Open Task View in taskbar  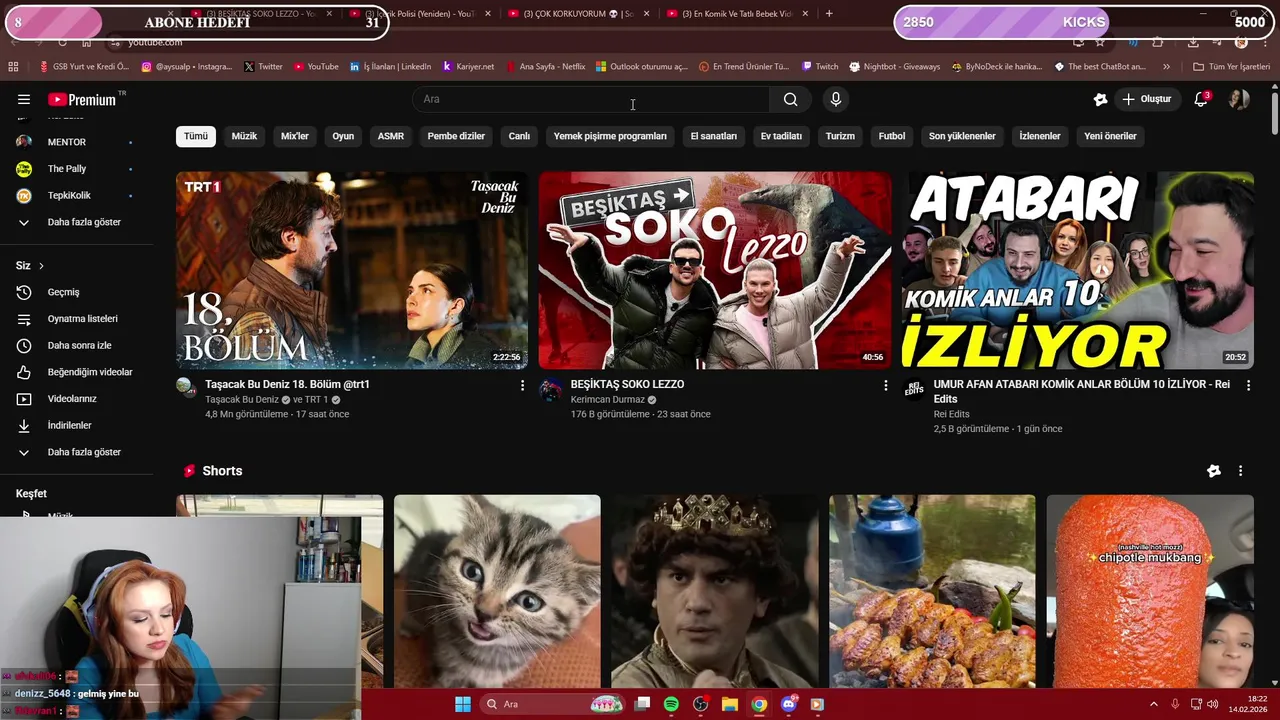pyautogui.click(x=642, y=704)
